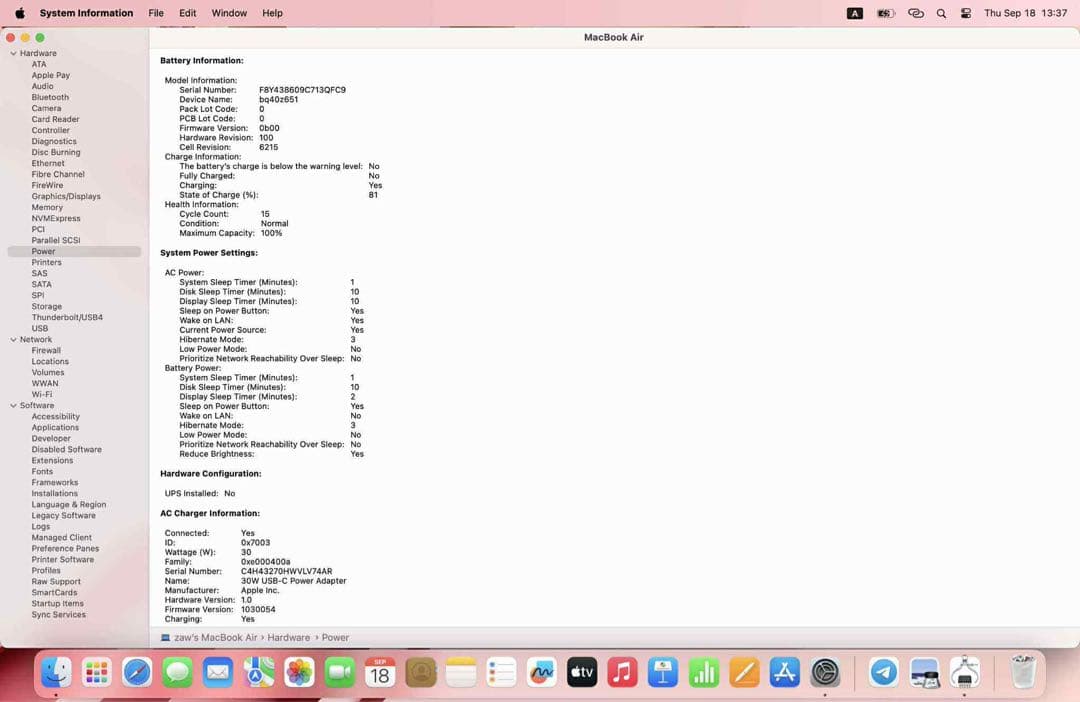Select Wi-Fi under the Network section
Screen dimensions: 1080x702
[x=44, y=394]
